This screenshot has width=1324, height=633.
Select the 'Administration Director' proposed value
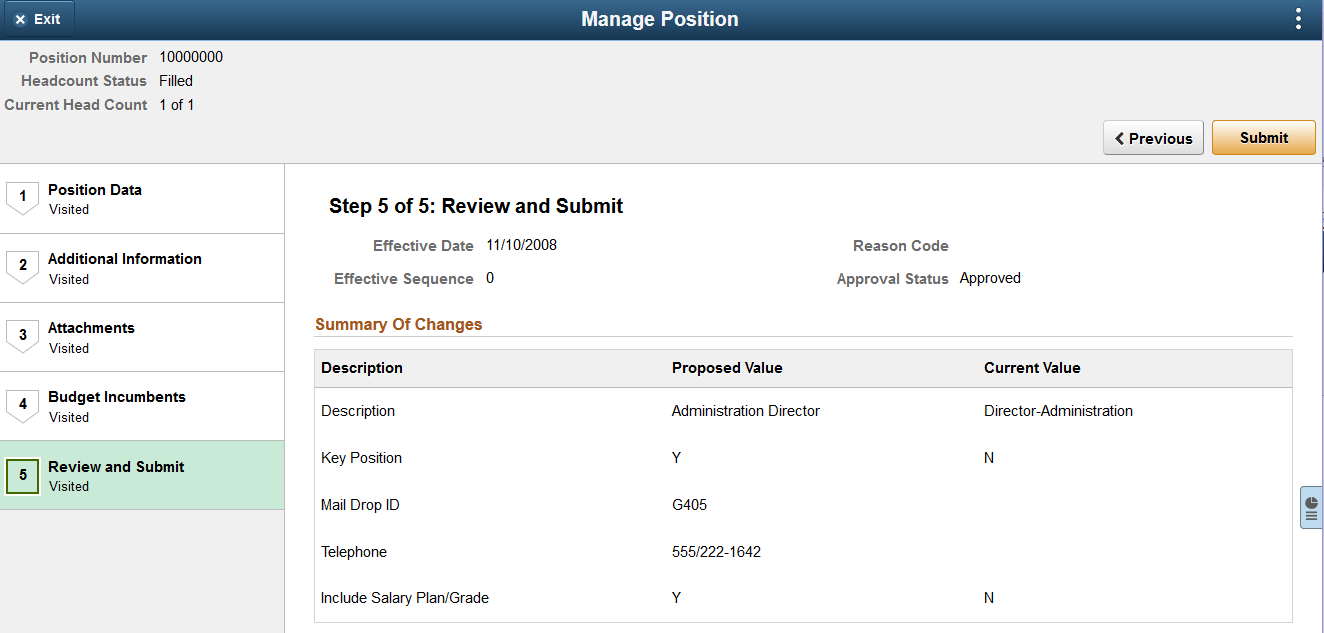click(x=746, y=411)
